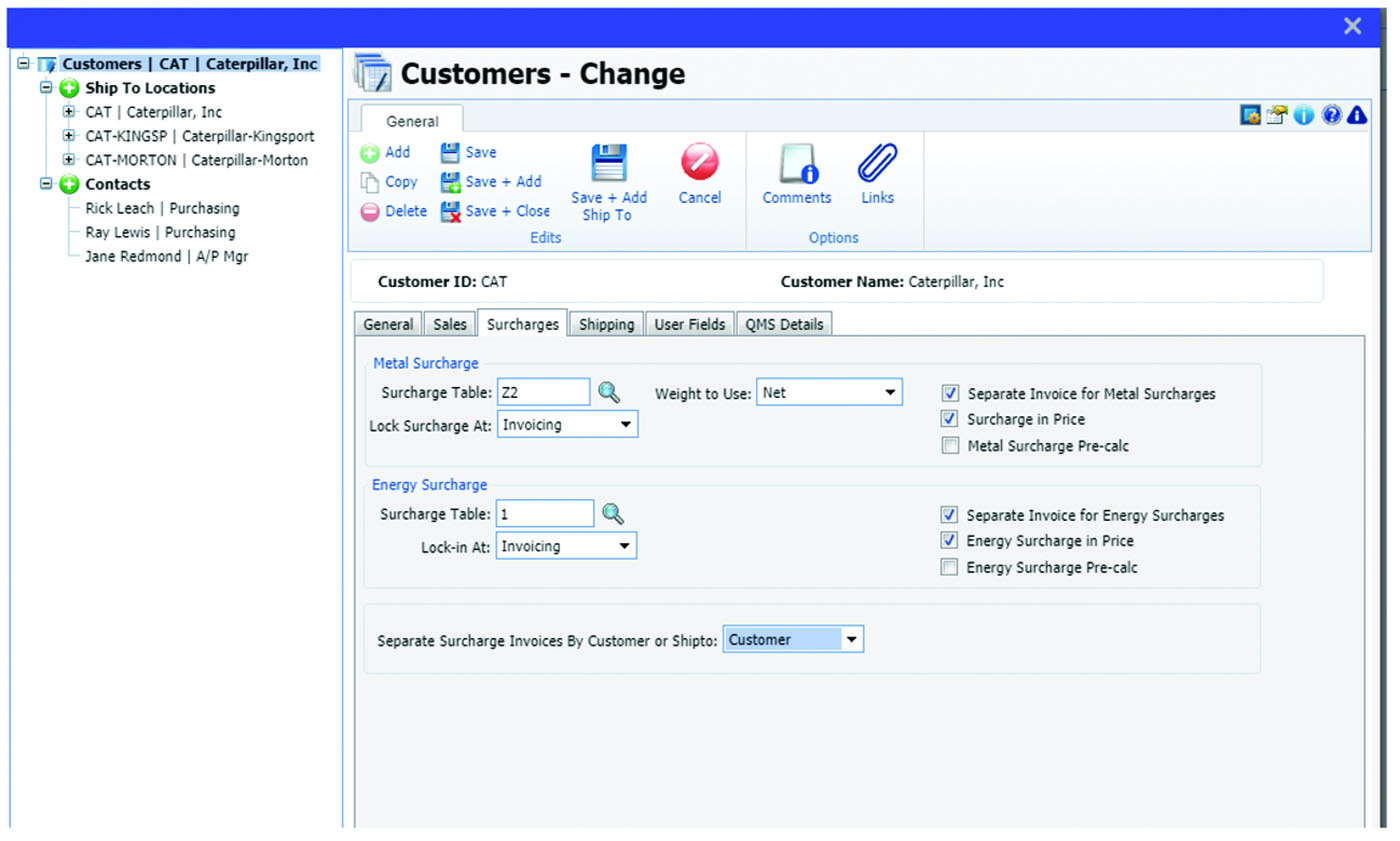Expand CAT-KINGSP node
Screen dimensions: 1400x841
tap(68, 136)
